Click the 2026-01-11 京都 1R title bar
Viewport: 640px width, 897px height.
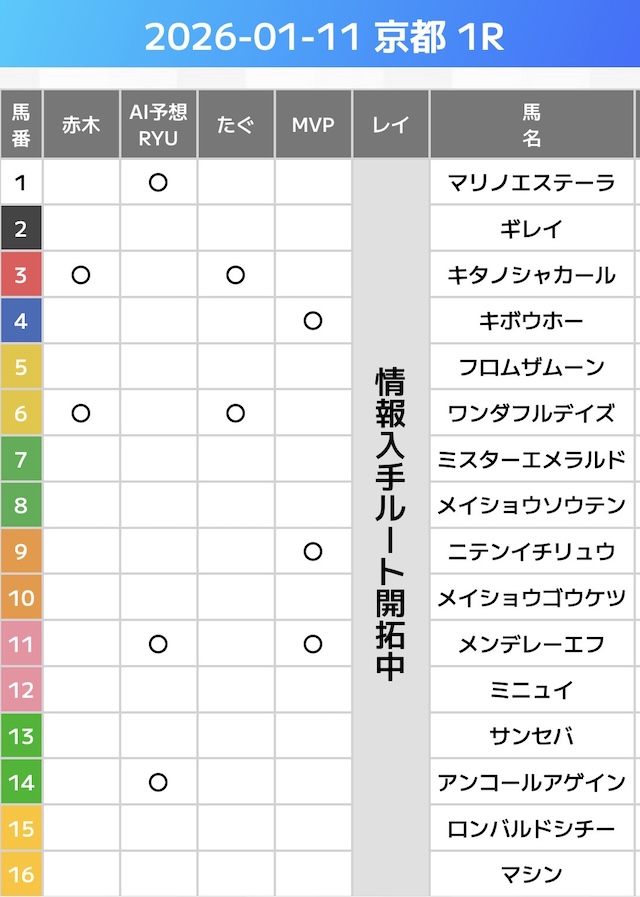(320, 36)
